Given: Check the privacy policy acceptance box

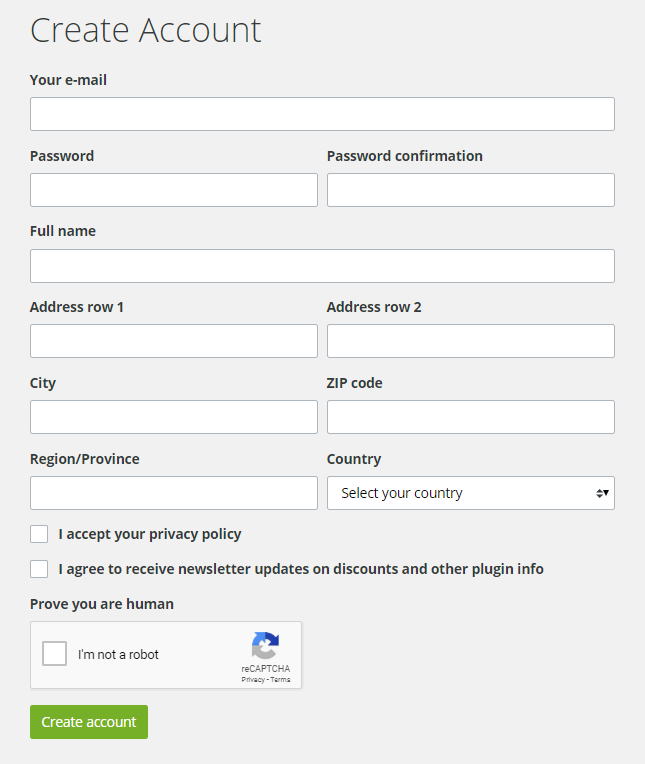Looking at the screenshot, I should [39, 534].
